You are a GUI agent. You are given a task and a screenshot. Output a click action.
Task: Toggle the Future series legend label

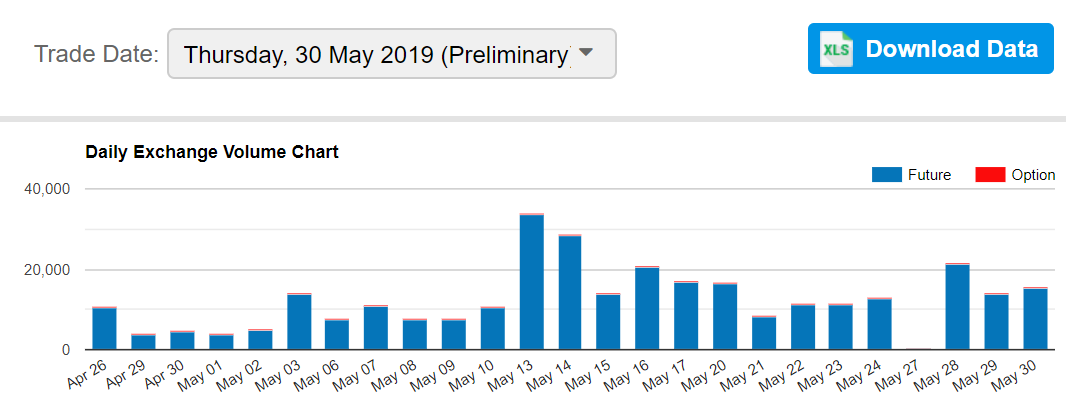pyautogui.click(x=929, y=175)
